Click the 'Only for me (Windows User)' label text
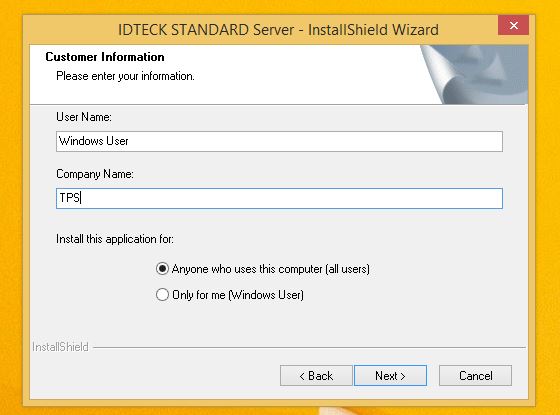Image resolution: width=560 pixels, height=415 pixels. (238, 295)
